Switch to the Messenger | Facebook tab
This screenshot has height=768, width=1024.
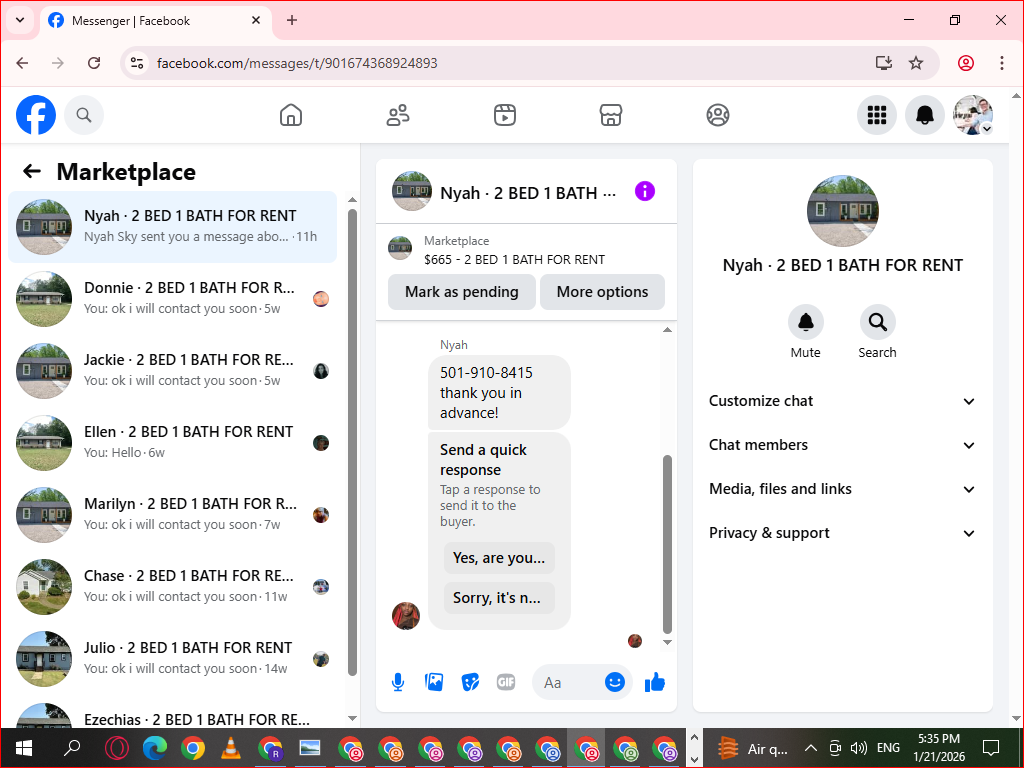click(155, 21)
